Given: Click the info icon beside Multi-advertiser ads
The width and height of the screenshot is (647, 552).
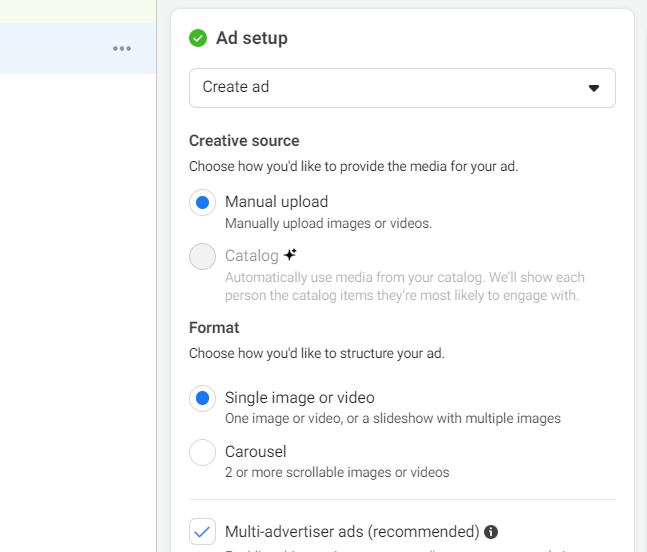Looking at the screenshot, I should tap(491, 532).
